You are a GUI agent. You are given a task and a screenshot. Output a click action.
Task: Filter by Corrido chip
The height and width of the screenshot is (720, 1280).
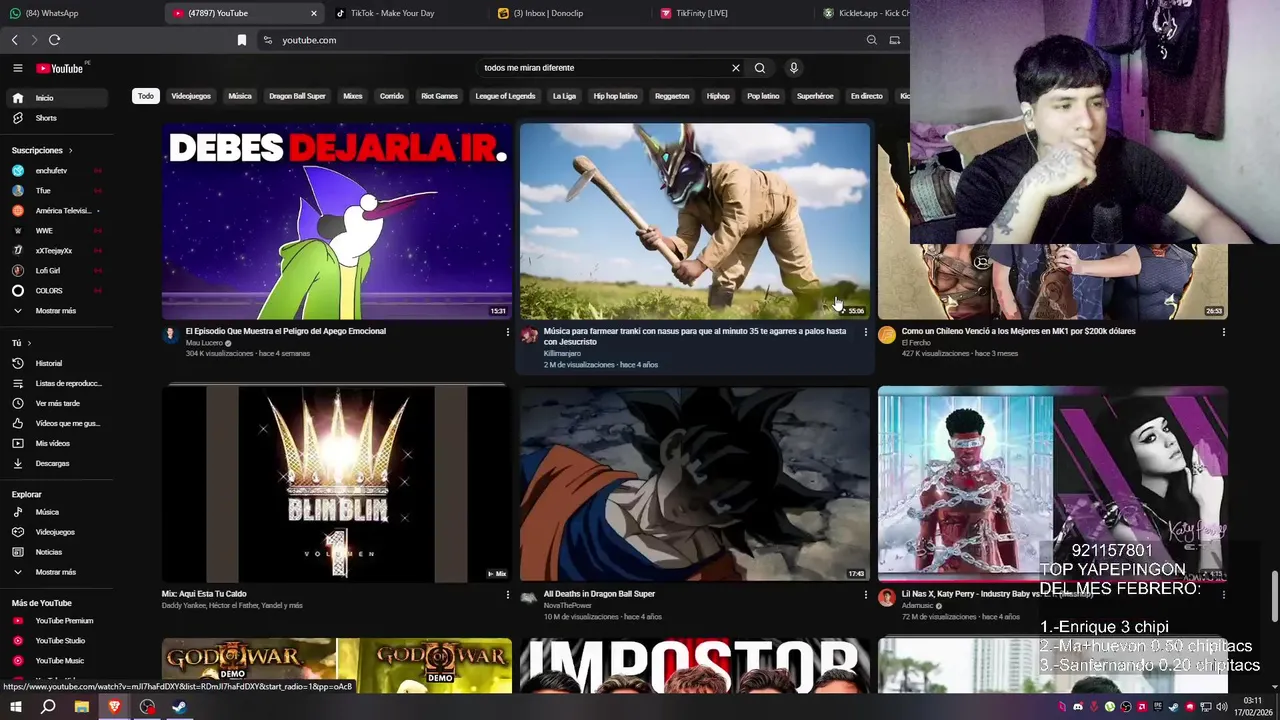pyautogui.click(x=392, y=96)
